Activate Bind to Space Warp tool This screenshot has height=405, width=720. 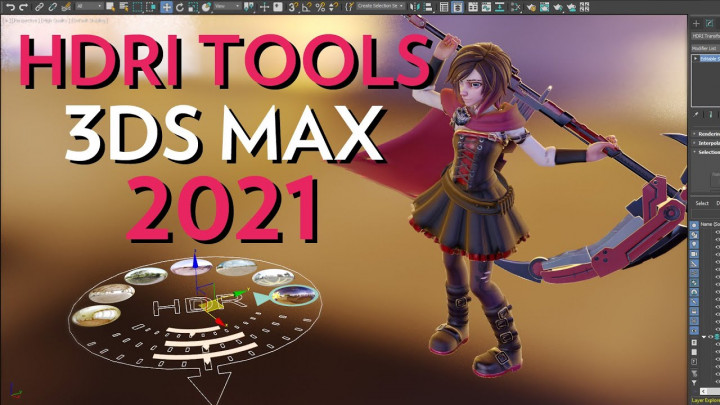coord(66,7)
